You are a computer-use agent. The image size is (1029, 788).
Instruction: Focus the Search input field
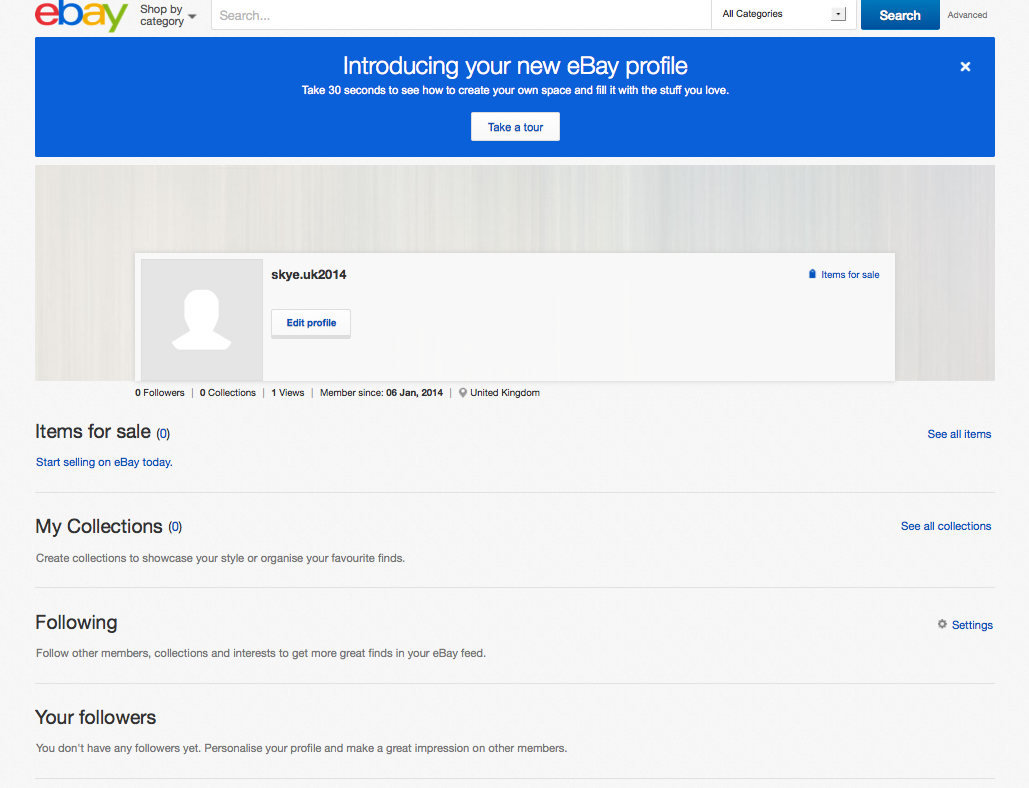point(461,15)
